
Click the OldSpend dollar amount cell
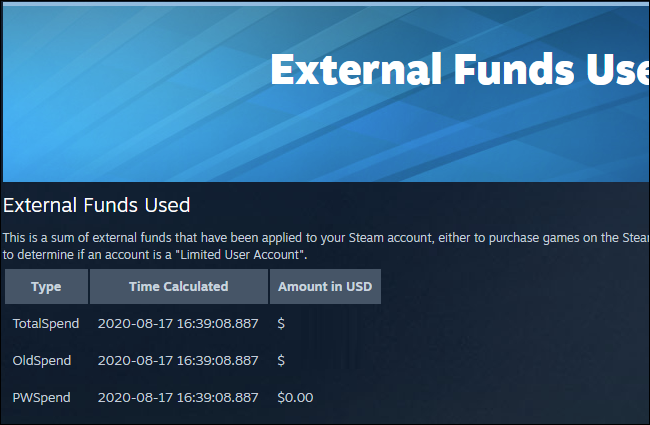(281, 360)
